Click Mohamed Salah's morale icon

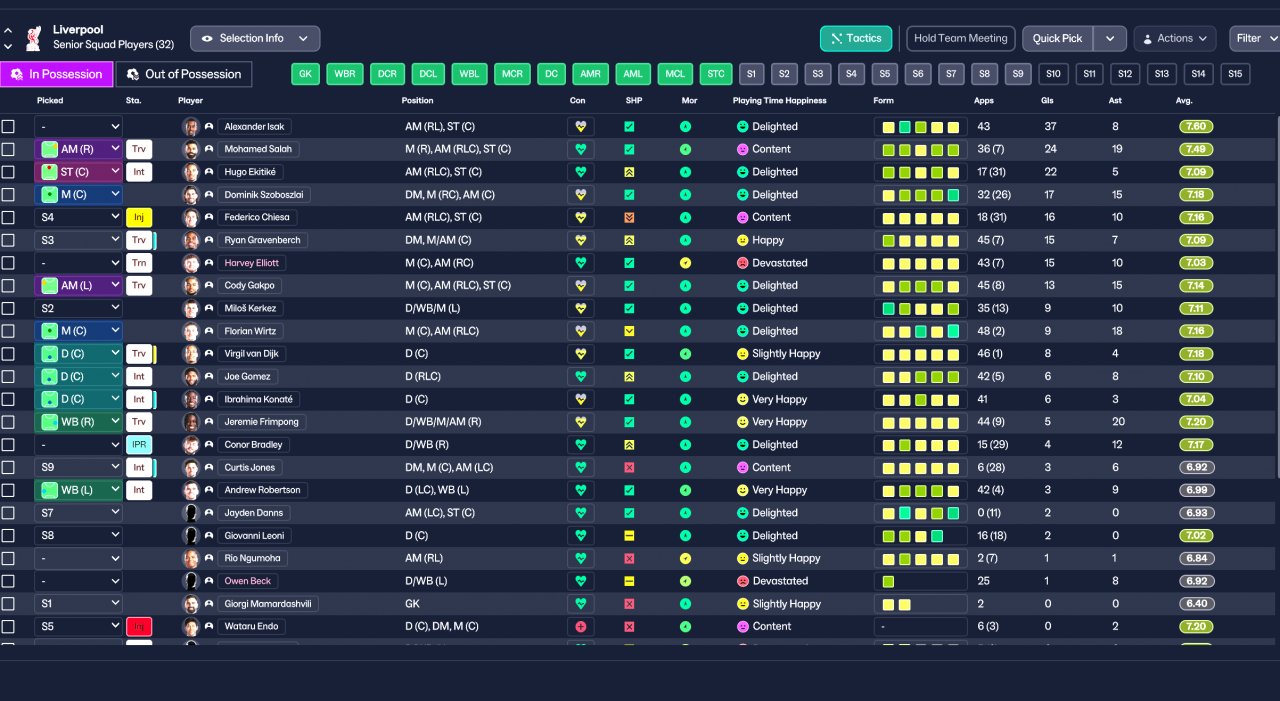[685, 149]
